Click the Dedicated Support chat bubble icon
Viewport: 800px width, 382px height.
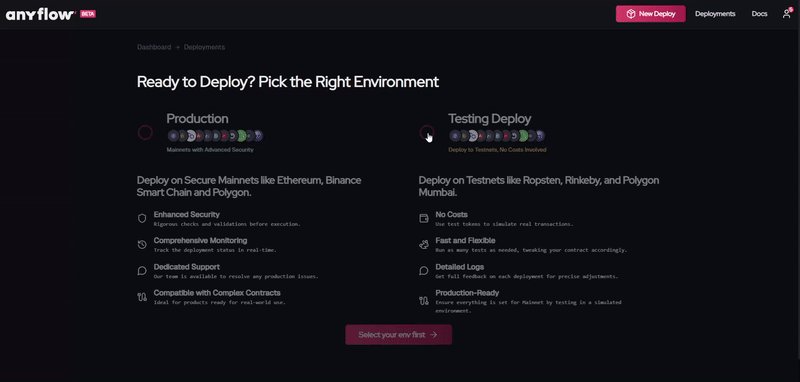pyautogui.click(x=142, y=271)
